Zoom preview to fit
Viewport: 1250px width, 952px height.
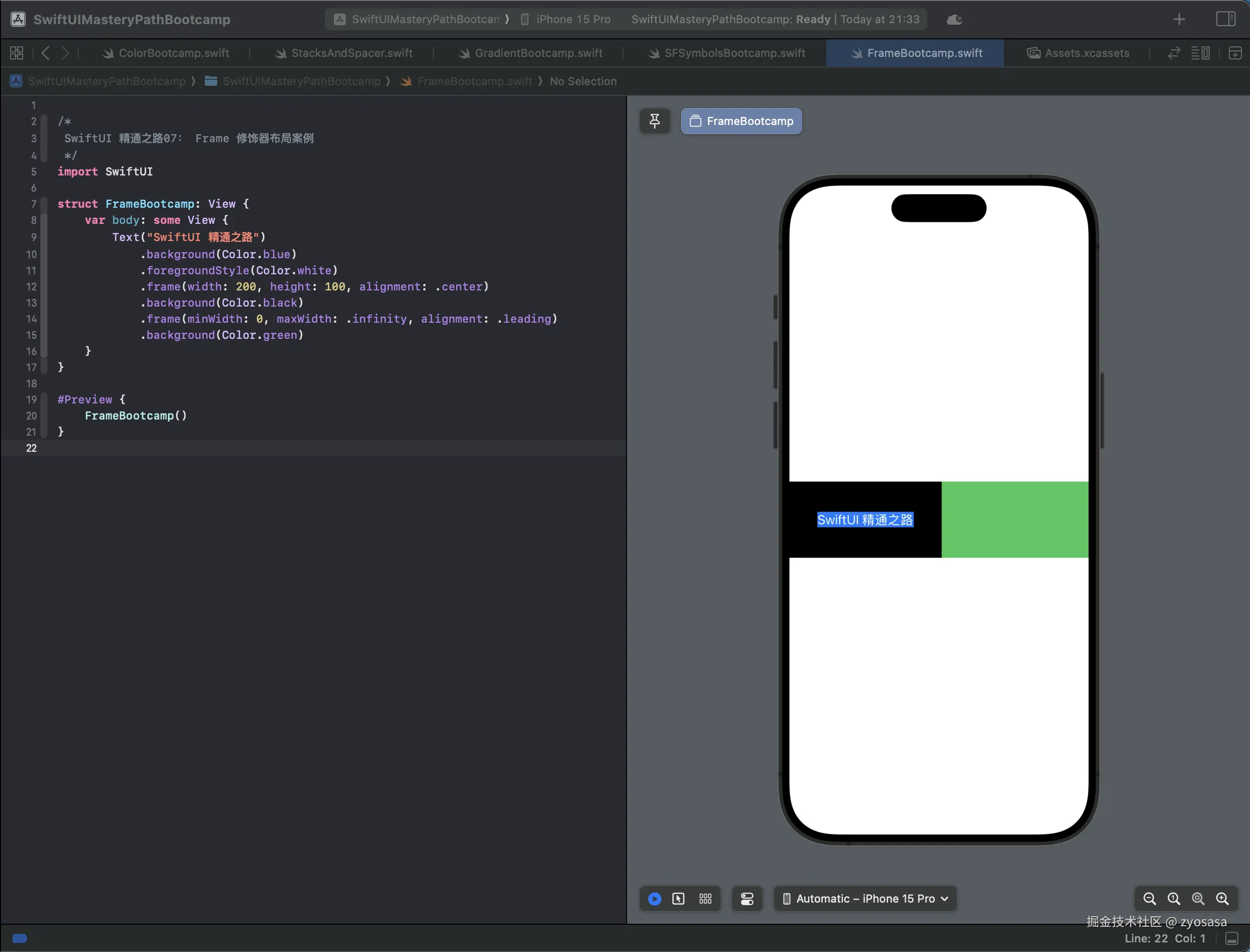1198,898
